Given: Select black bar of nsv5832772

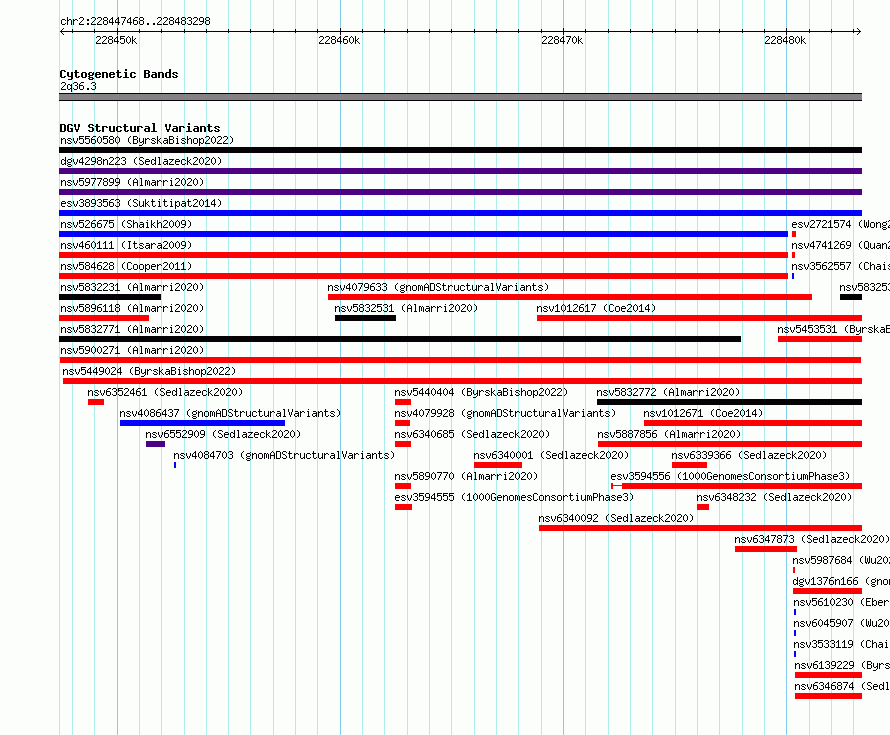Looking at the screenshot, I should click(x=729, y=402).
